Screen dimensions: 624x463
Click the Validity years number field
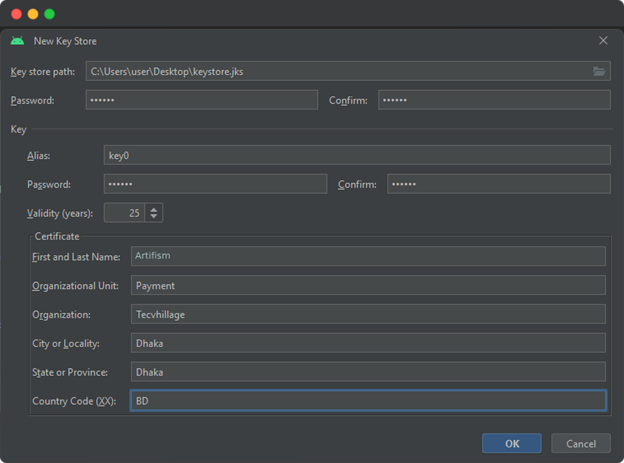[124, 213]
